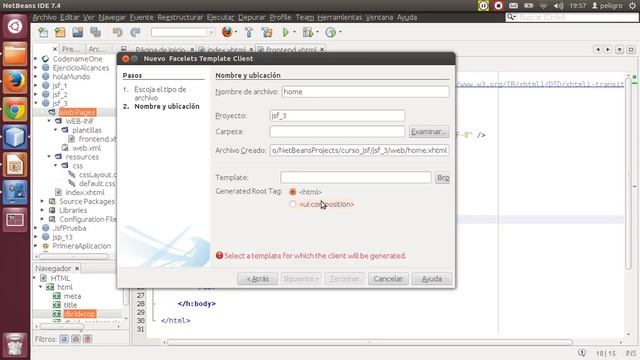Click the Save All toolbar icon
The width and height of the screenshot is (640, 360).
pyautogui.click(x=96, y=32)
